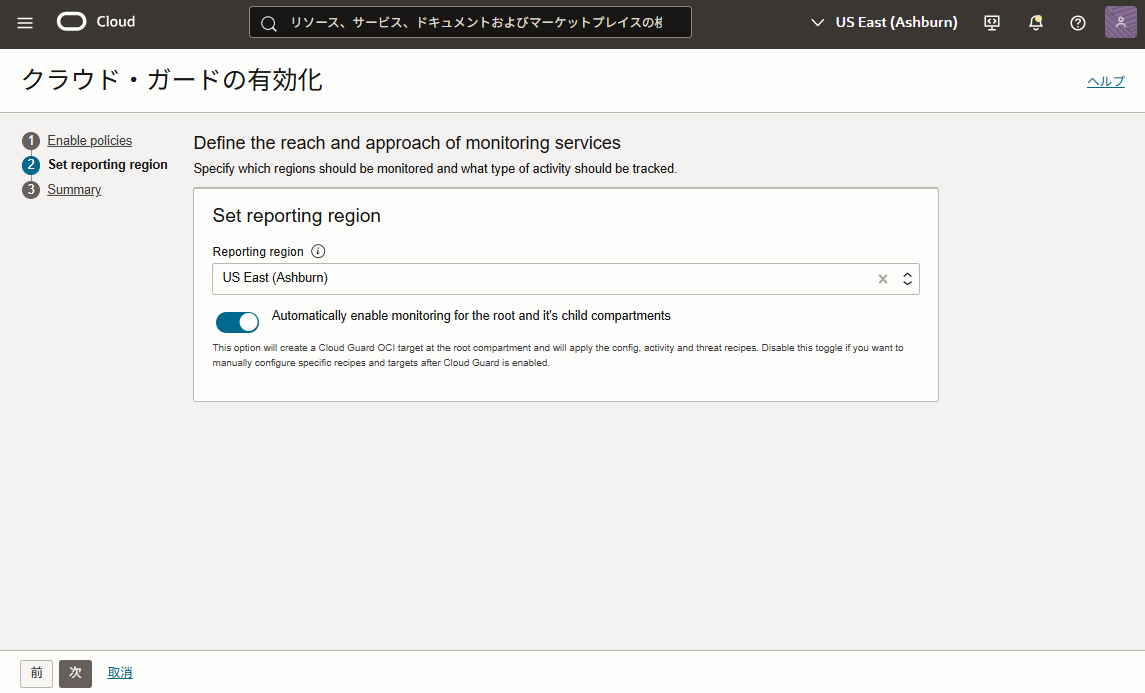Click the 次 (Next) button
Viewport: 1145px width, 693px height.
[x=75, y=673]
